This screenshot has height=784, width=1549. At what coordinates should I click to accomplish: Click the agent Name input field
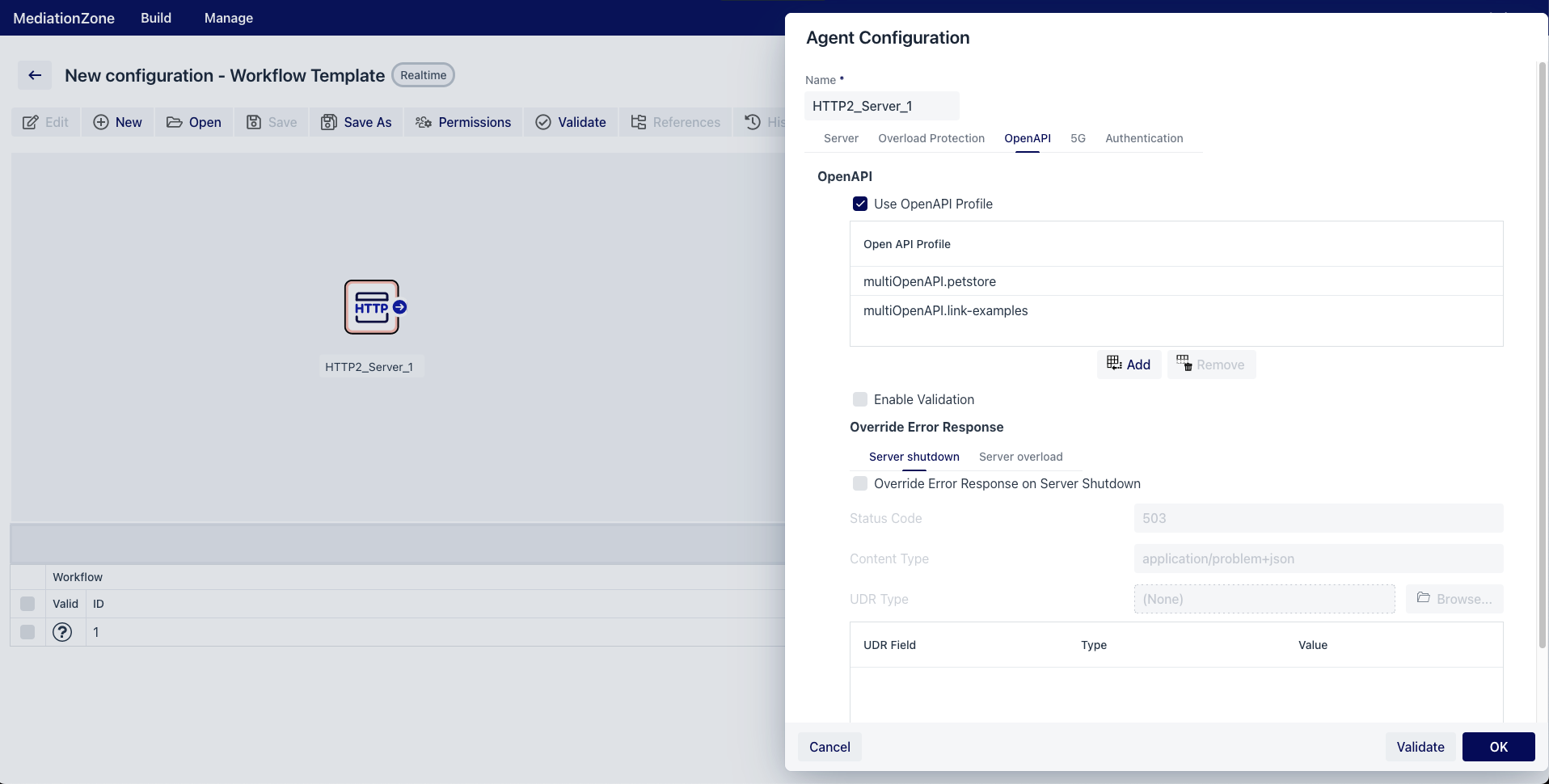[881, 106]
